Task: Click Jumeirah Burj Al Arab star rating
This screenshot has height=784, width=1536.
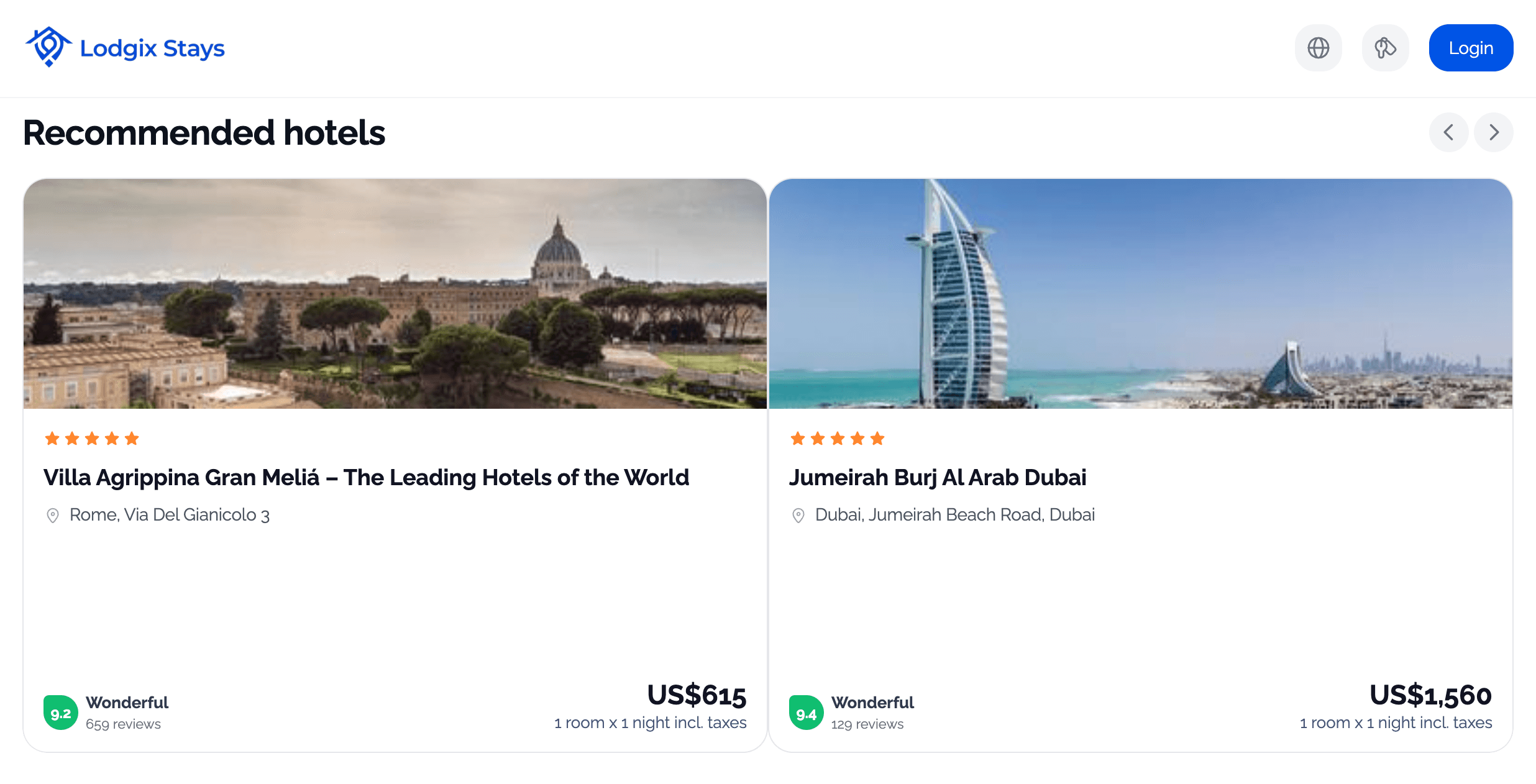Action: (838, 439)
